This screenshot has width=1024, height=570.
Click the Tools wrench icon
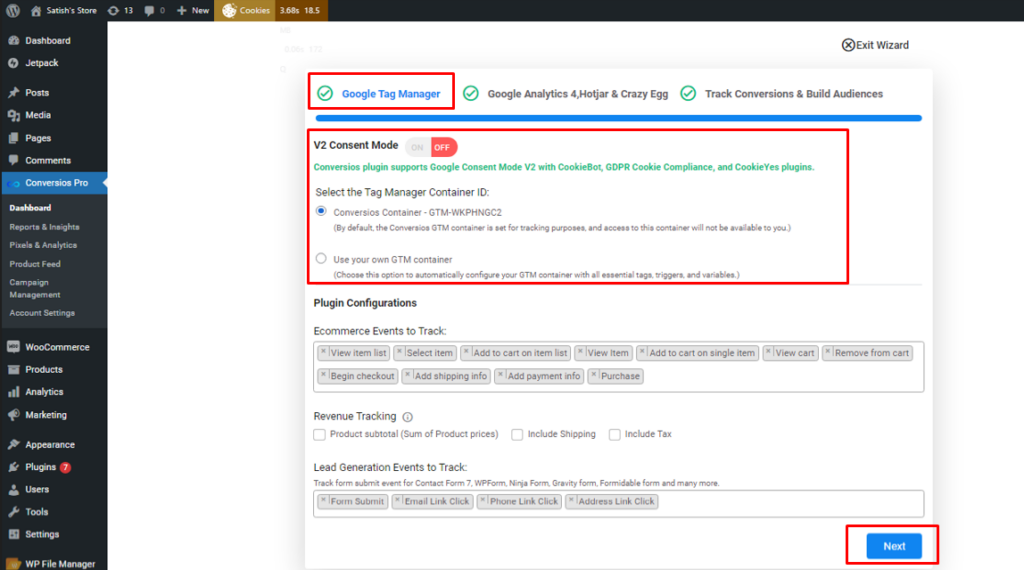[14, 512]
